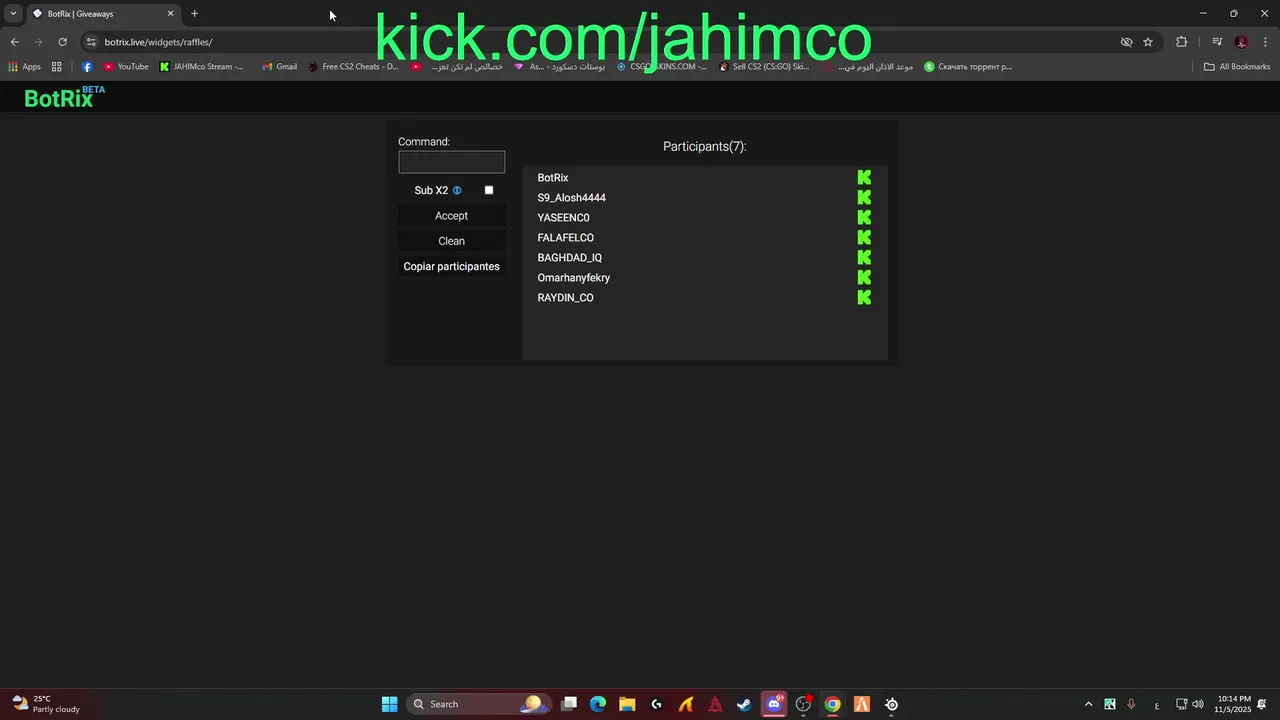1280x720 pixels.
Task: Open Task View from the taskbar
Action: pyautogui.click(x=569, y=704)
